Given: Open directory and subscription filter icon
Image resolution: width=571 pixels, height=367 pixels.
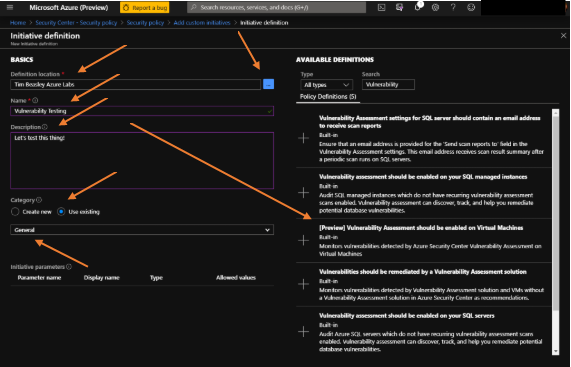Looking at the screenshot, I should (x=399, y=7).
